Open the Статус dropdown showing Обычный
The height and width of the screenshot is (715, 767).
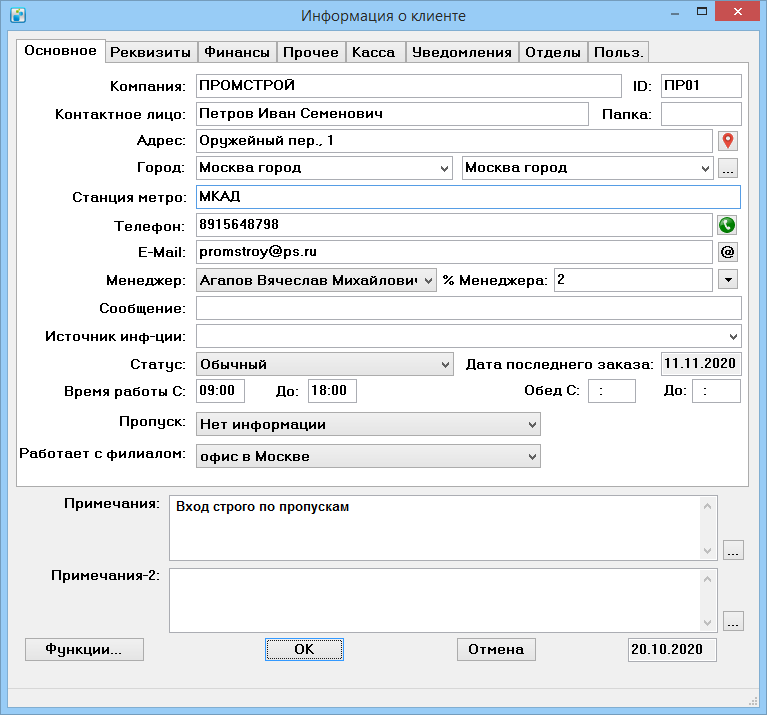click(325, 364)
